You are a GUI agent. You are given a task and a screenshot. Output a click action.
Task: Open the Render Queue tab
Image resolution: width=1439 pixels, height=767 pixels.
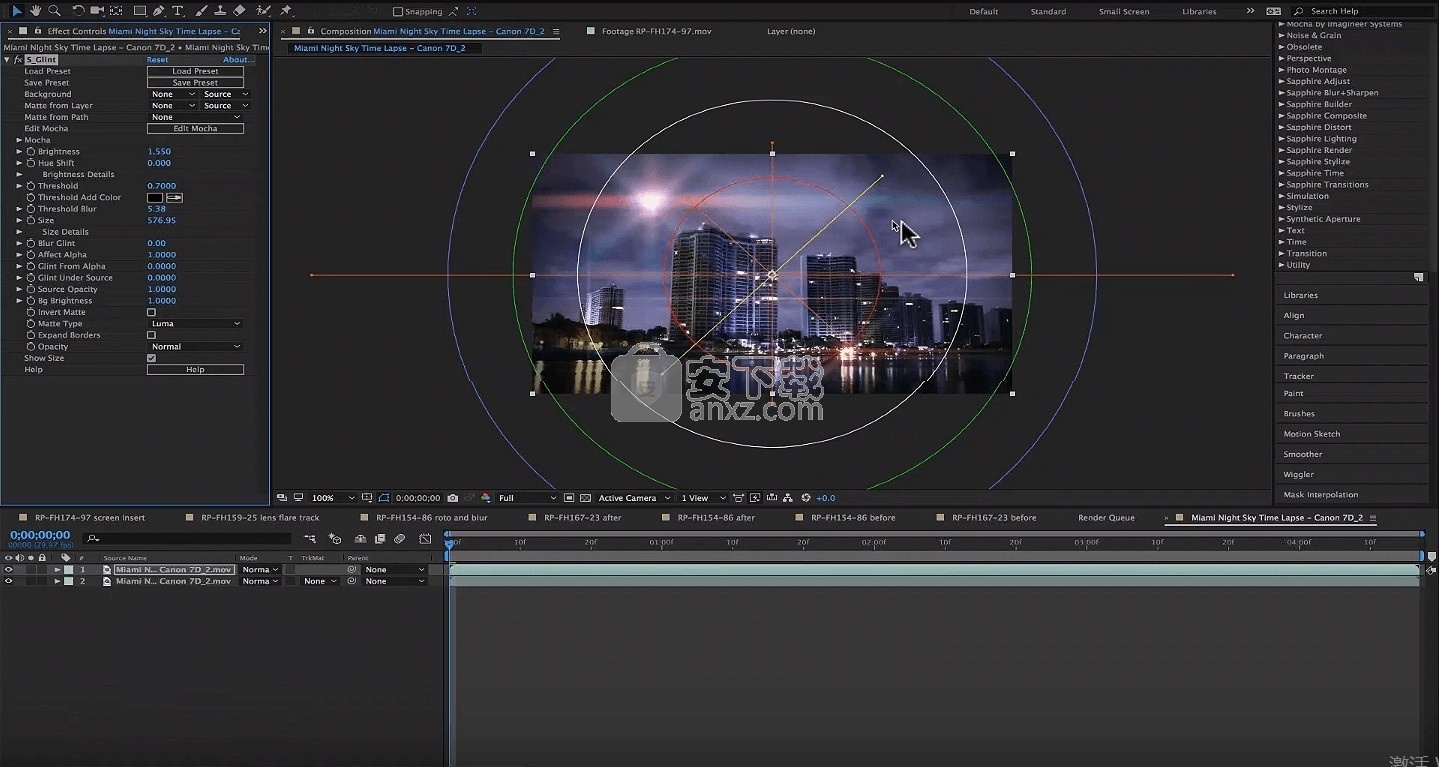click(1106, 518)
